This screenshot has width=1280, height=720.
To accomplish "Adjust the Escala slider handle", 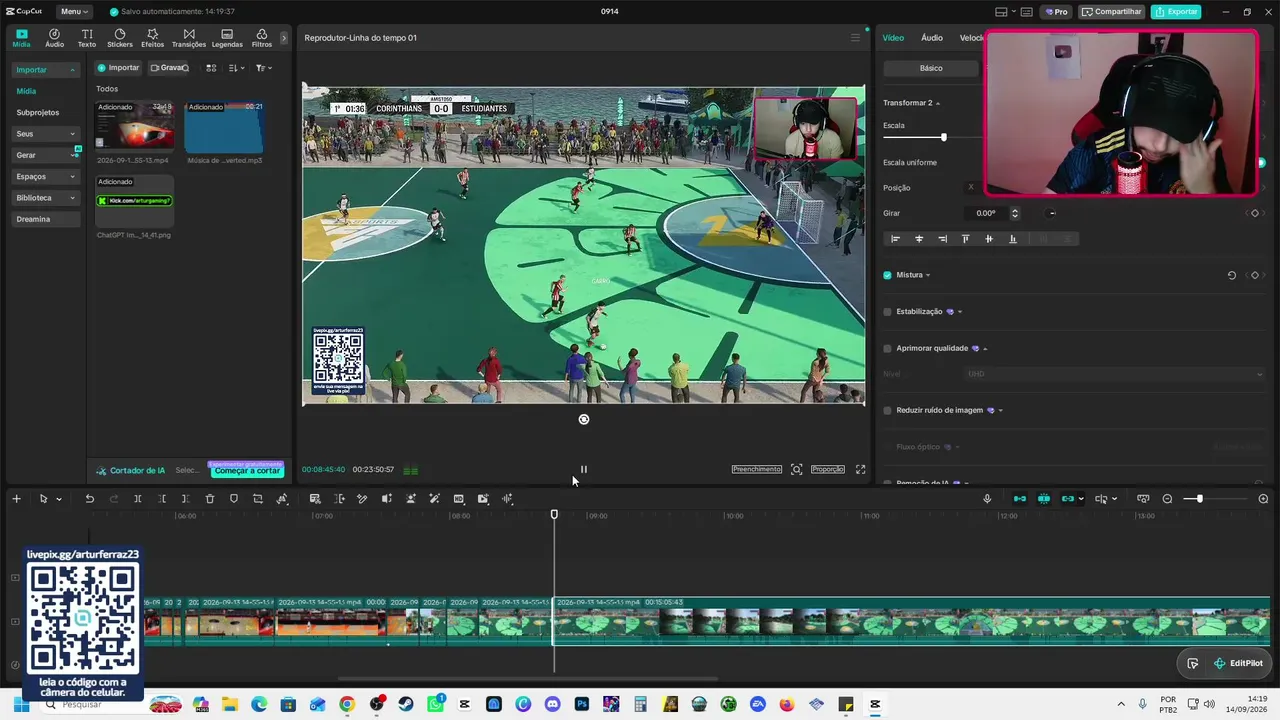I will point(943,137).
